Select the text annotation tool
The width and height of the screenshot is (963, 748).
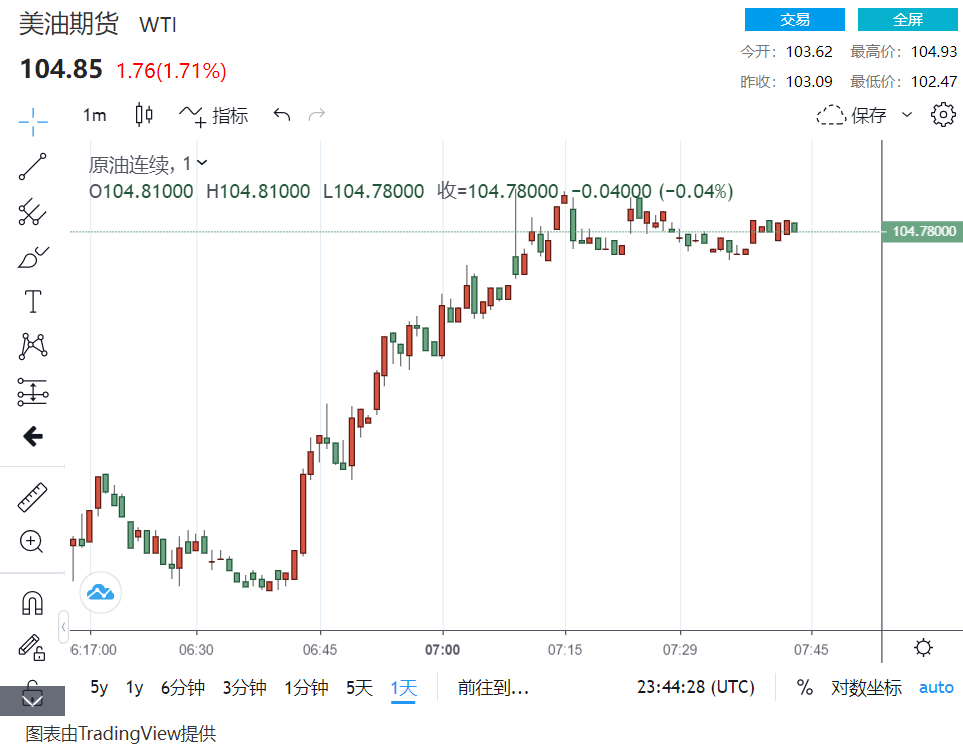33,301
